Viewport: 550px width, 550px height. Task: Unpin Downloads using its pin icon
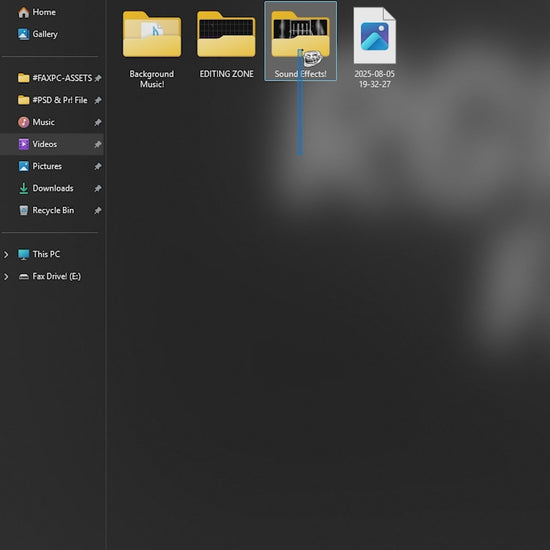98,188
